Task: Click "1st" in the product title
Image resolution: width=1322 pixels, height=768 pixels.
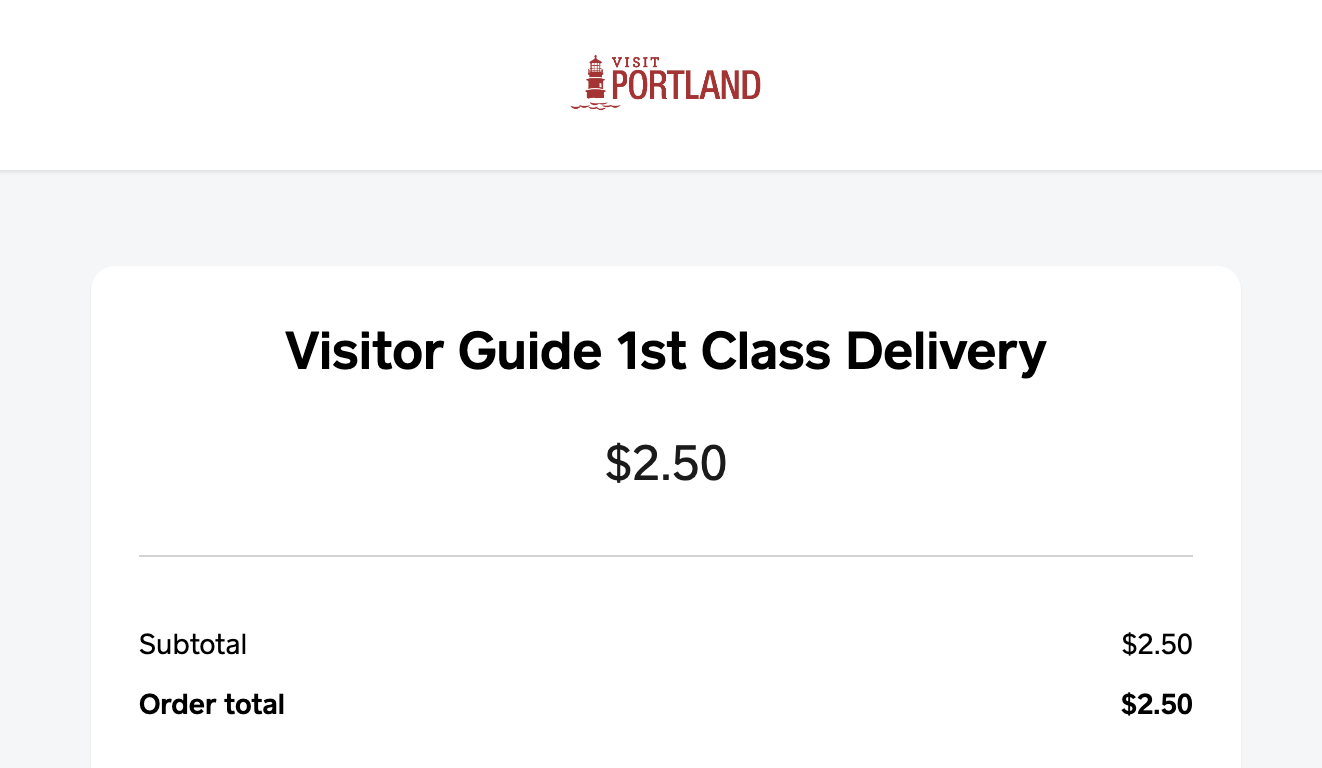Action: 644,352
